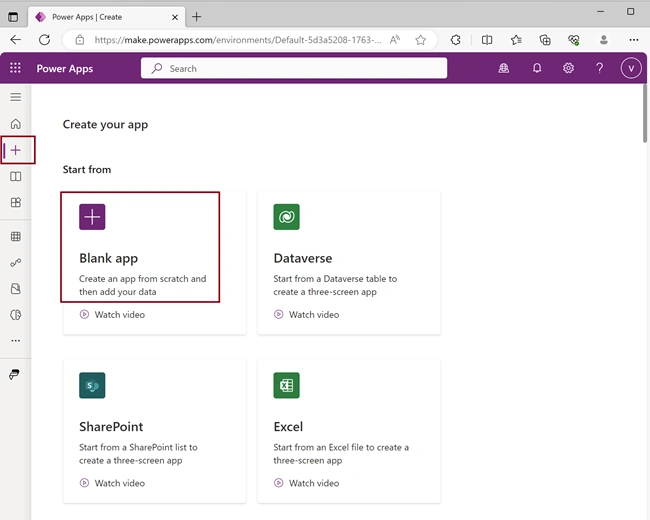Screen dimensions: 650x520
Task: Watch video for Excel
Action: [306, 483]
